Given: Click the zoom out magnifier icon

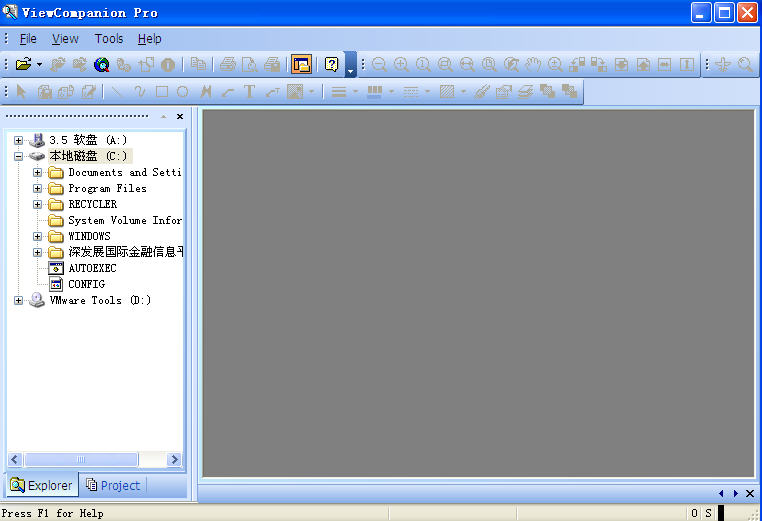Looking at the screenshot, I should [x=379, y=65].
